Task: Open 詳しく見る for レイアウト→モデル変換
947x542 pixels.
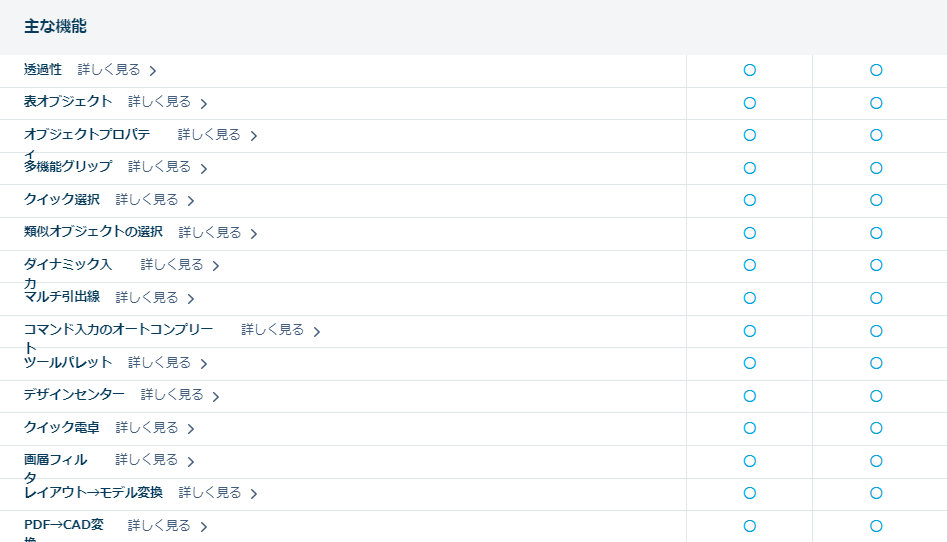Action: 210,492
